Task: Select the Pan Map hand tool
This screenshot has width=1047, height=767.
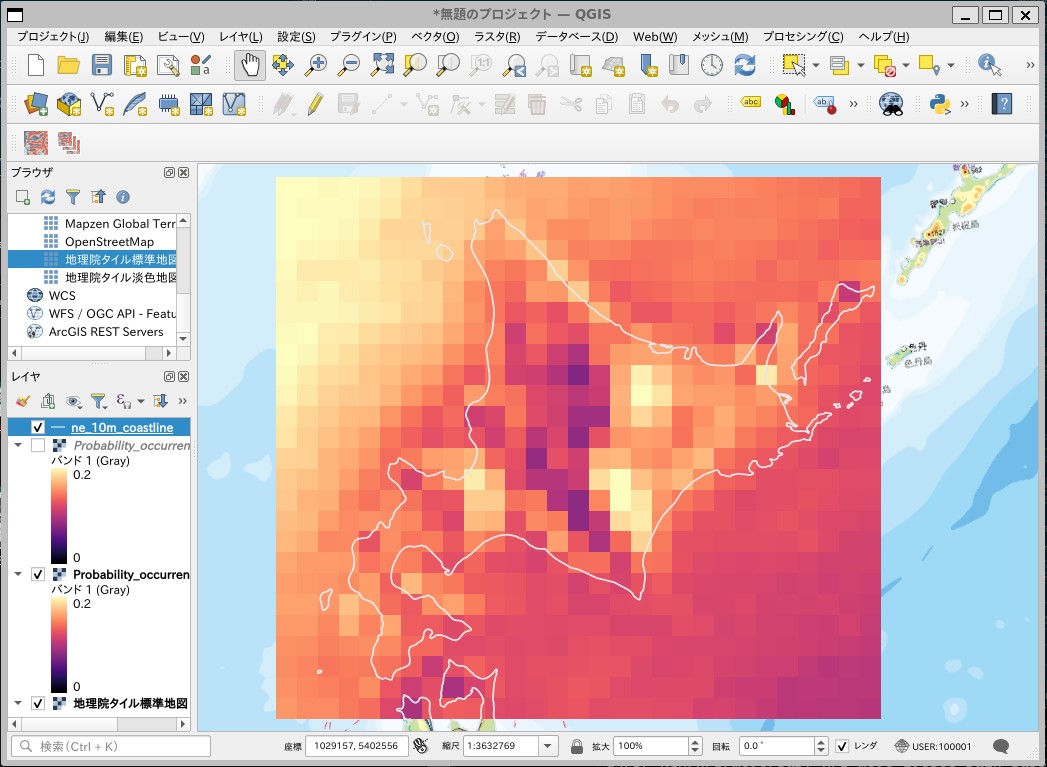Action: pos(250,66)
